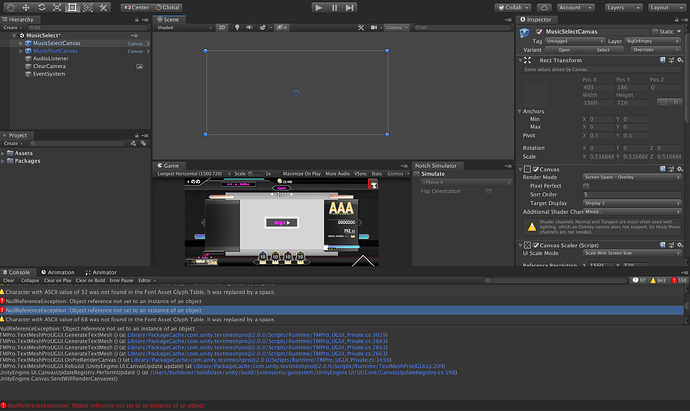
Task: Click the Clear button in Console
Action: [x=8, y=281]
